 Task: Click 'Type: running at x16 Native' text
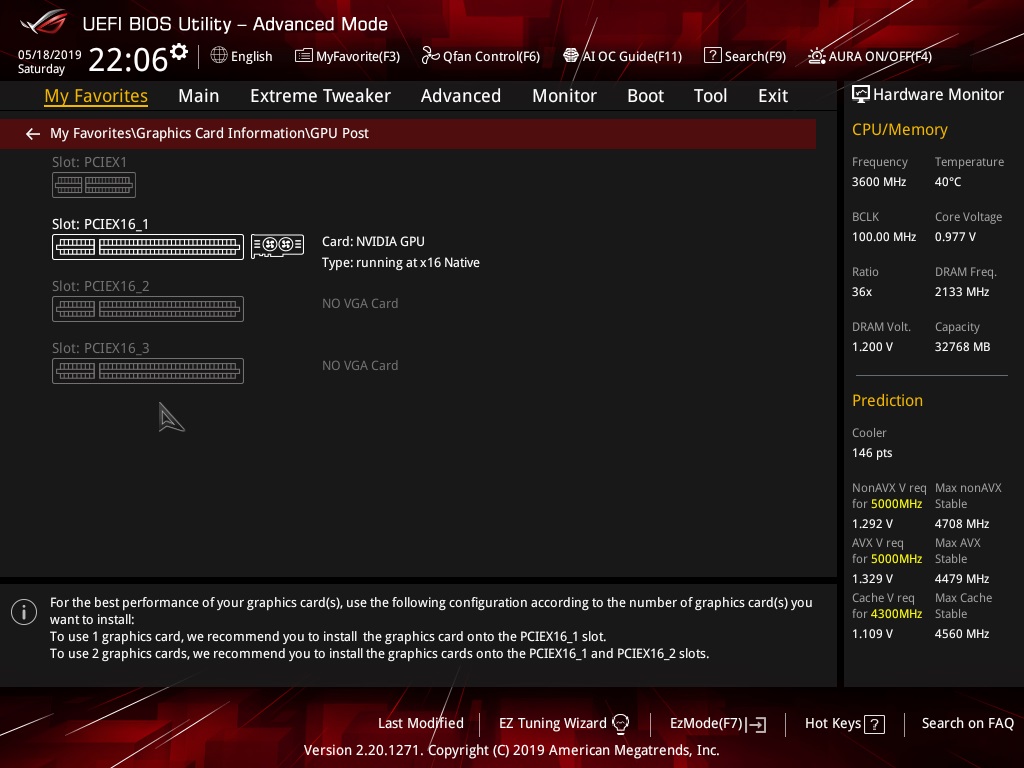pyautogui.click(x=401, y=263)
